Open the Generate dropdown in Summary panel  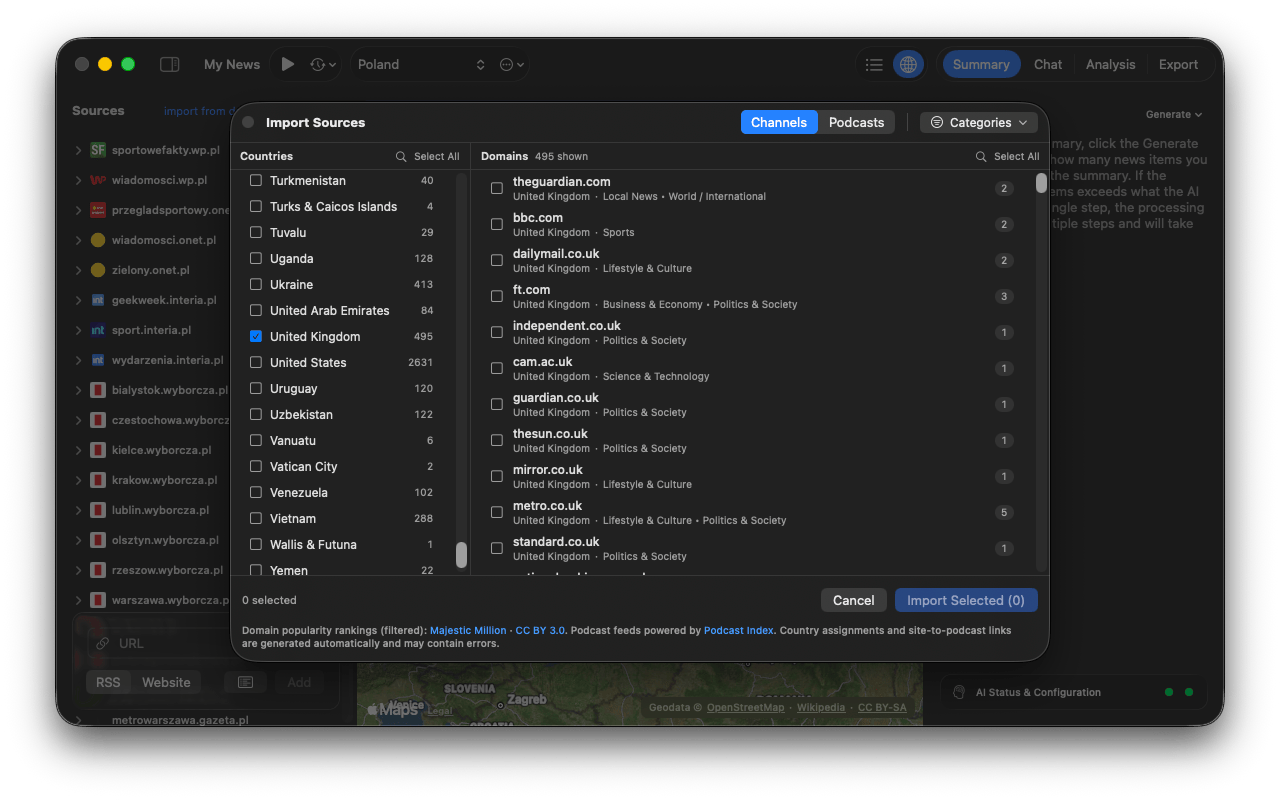coord(1174,114)
